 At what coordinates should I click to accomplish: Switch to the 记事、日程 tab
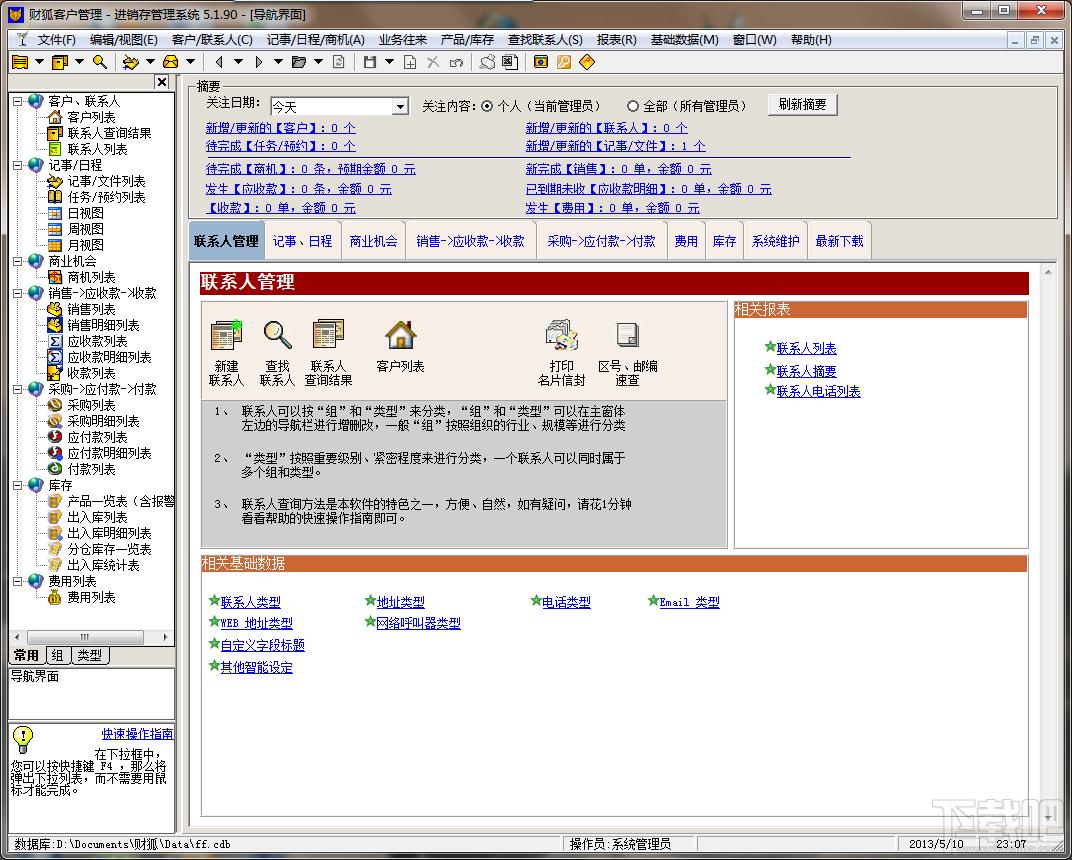click(302, 241)
